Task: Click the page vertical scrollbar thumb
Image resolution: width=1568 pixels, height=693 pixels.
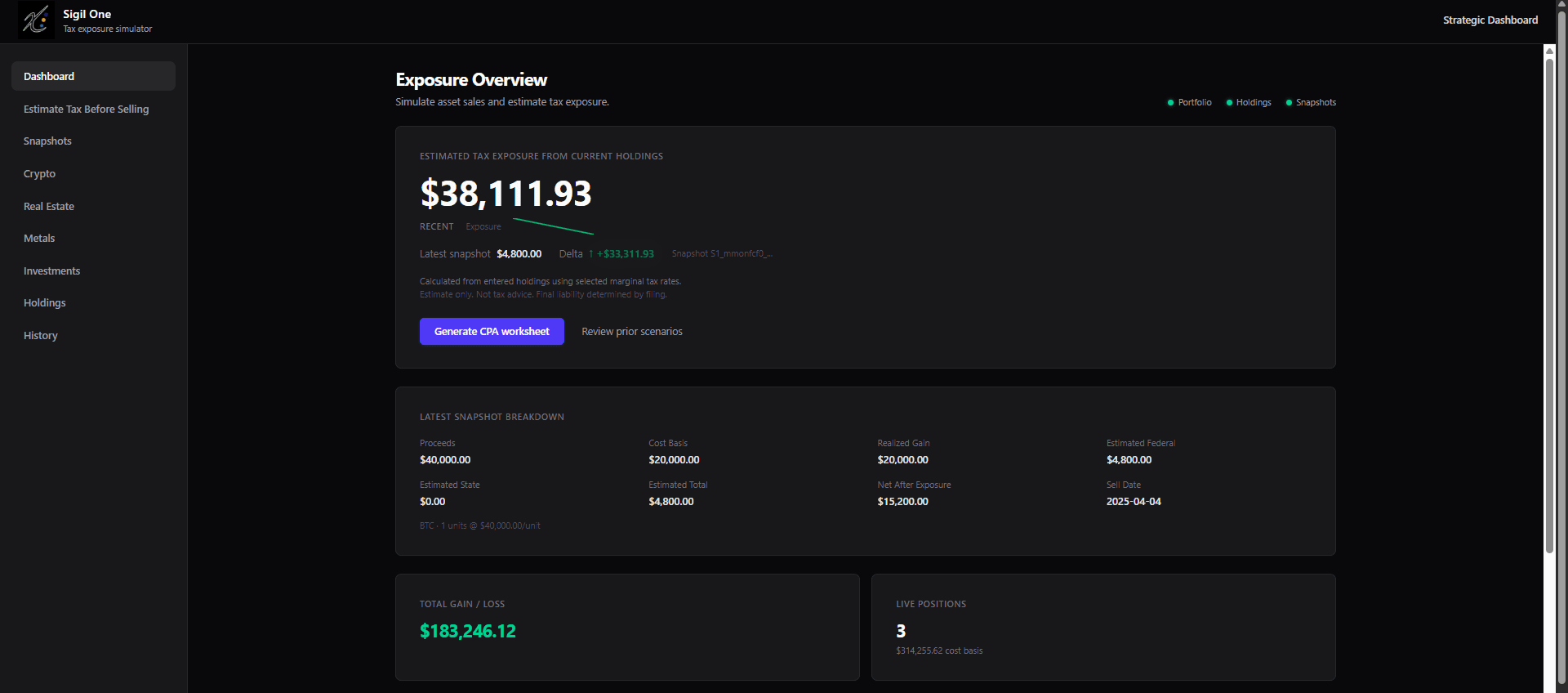Action: tap(1549, 306)
